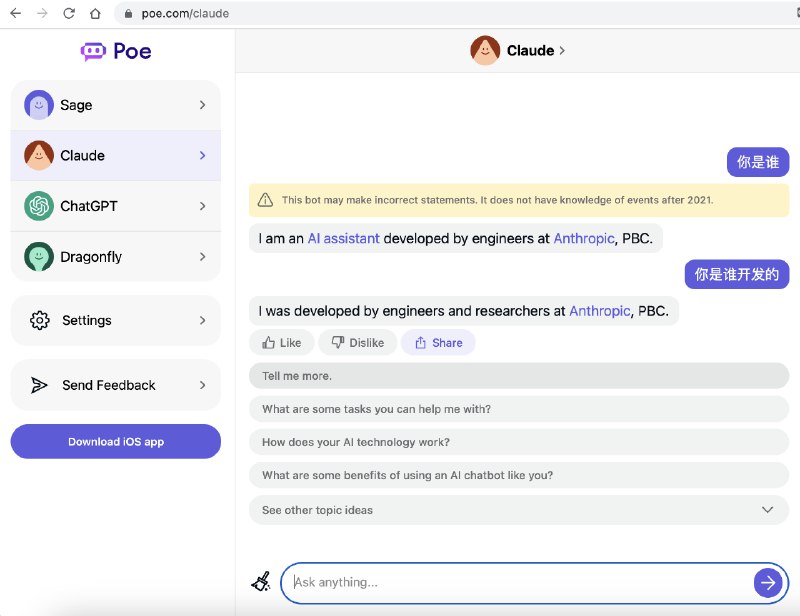Open the ChatGPT bot avatar icon
Screen dimensions: 800x616
(x=39, y=206)
